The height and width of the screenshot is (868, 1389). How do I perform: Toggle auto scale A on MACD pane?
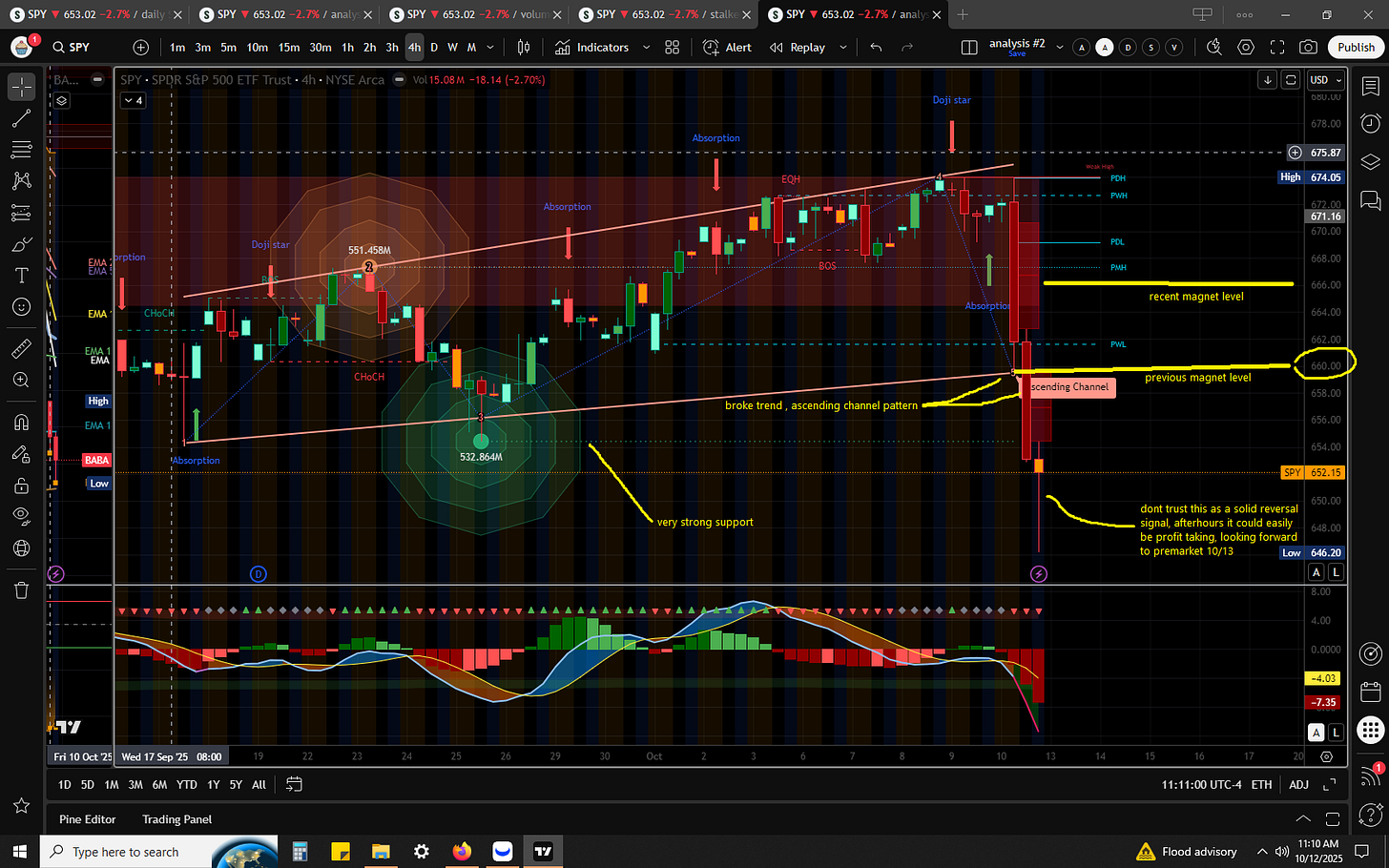[1316, 733]
